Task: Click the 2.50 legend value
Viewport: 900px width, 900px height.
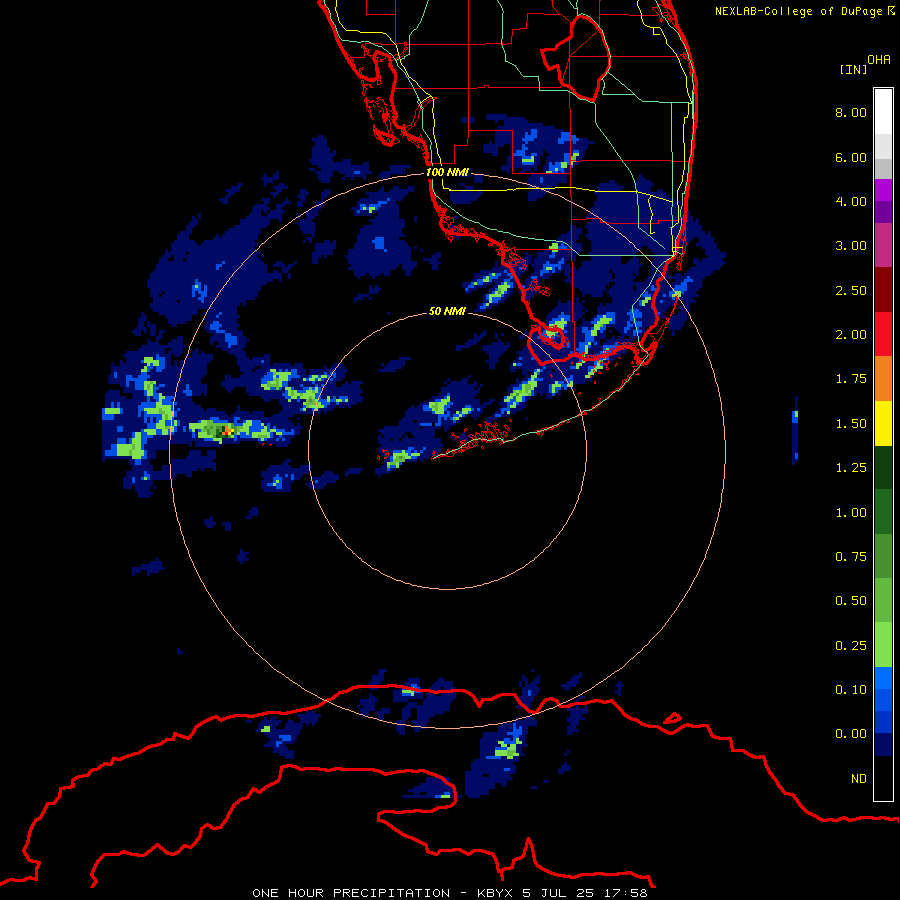Action: pyautogui.click(x=851, y=290)
